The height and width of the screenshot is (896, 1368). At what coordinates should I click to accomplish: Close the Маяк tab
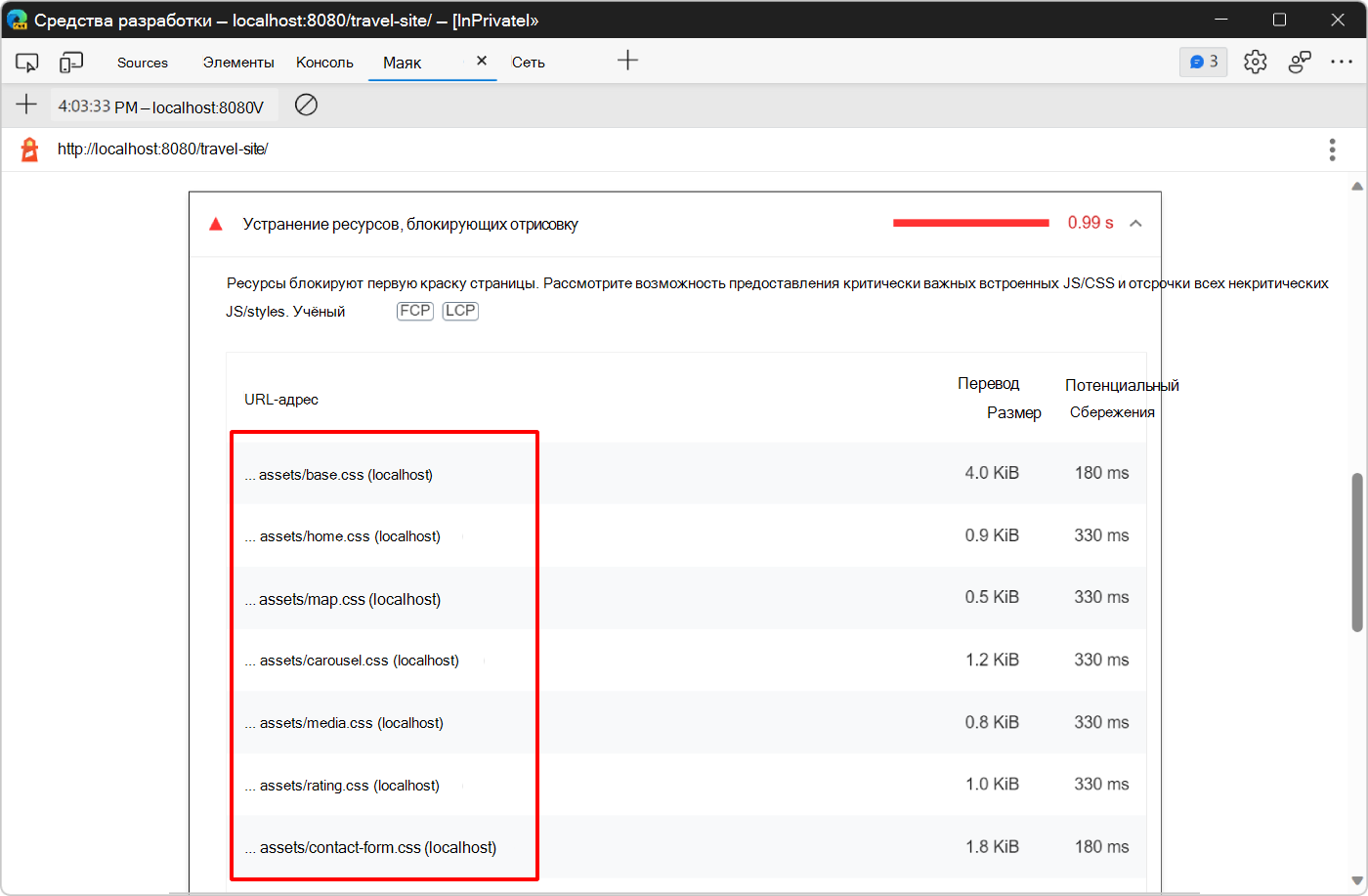click(x=482, y=61)
